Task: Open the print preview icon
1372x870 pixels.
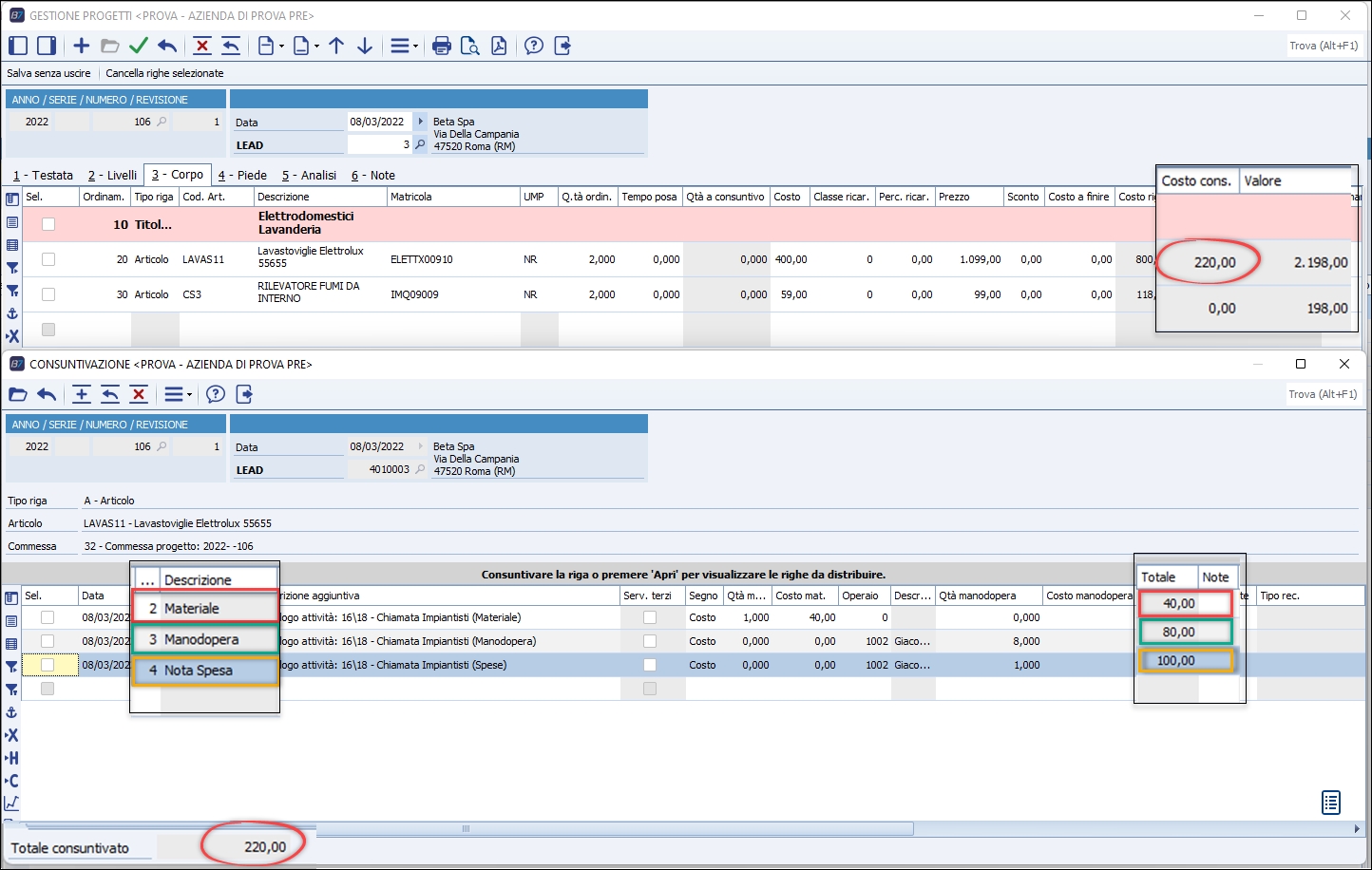Action: point(469,46)
